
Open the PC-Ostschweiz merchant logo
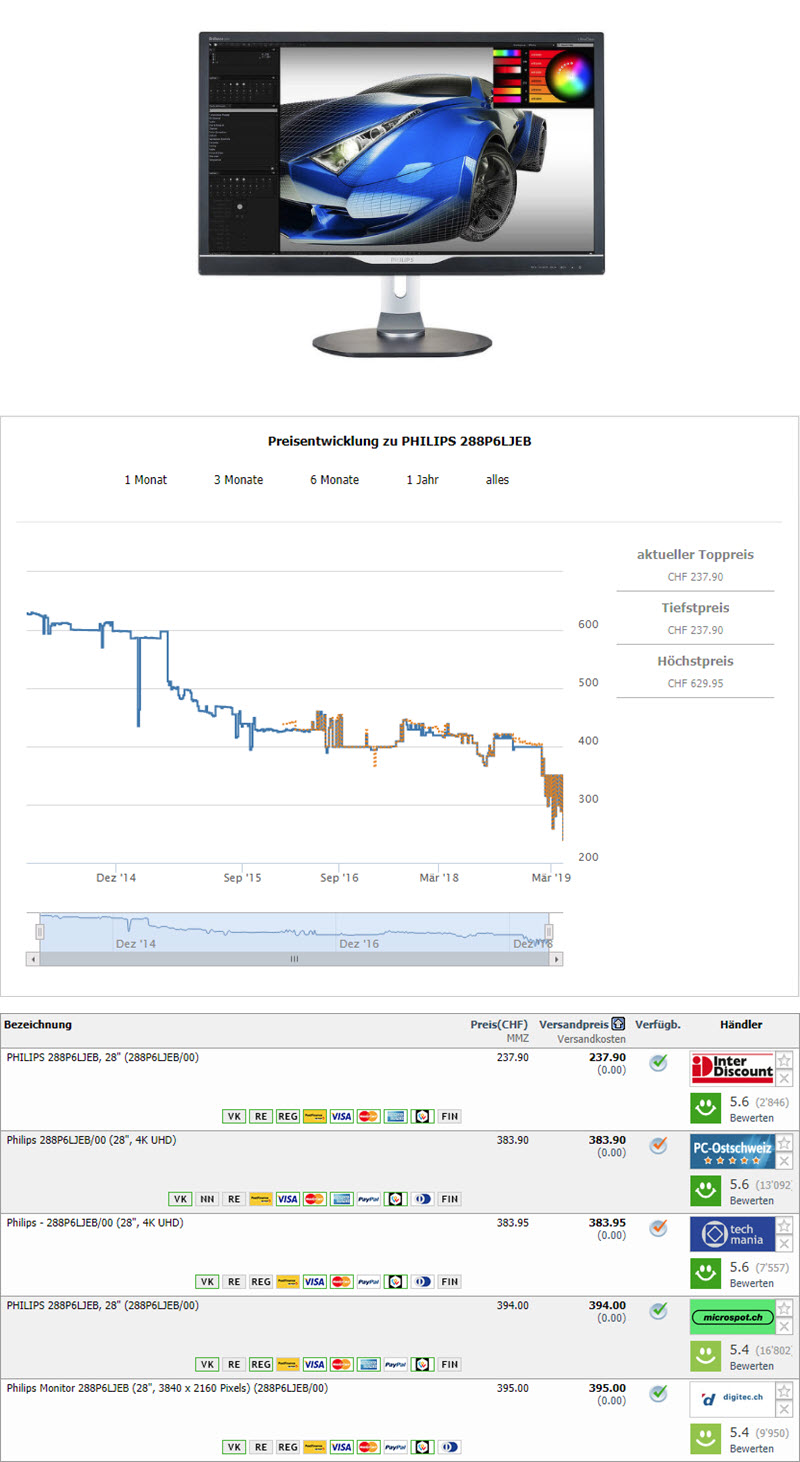[x=732, y=1152]
